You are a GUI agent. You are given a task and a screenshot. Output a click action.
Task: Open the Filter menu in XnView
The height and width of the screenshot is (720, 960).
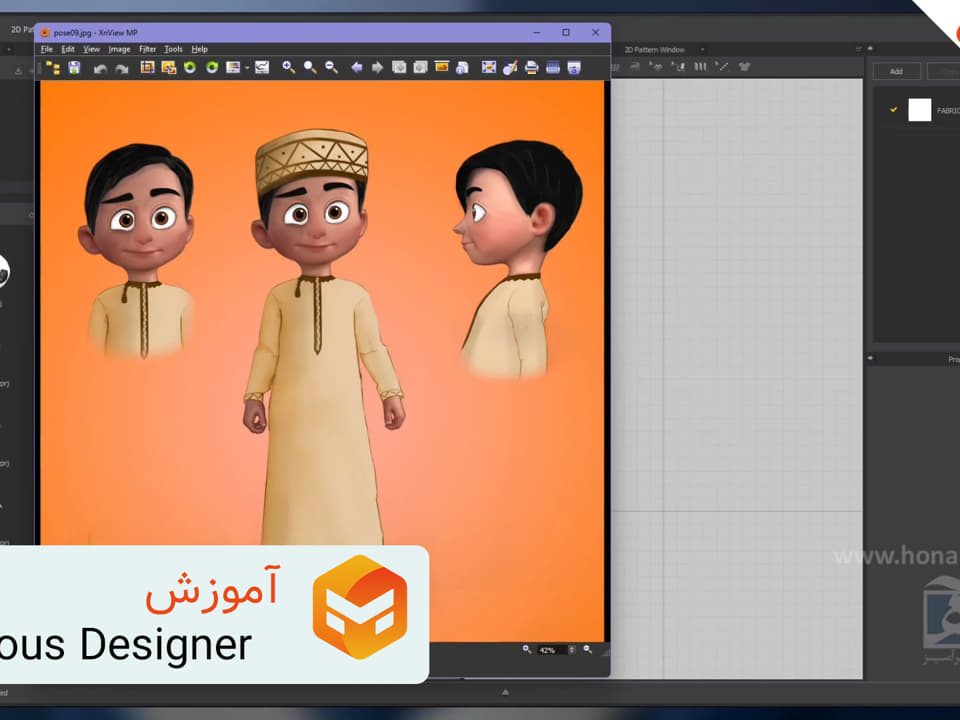click(148, 49)
